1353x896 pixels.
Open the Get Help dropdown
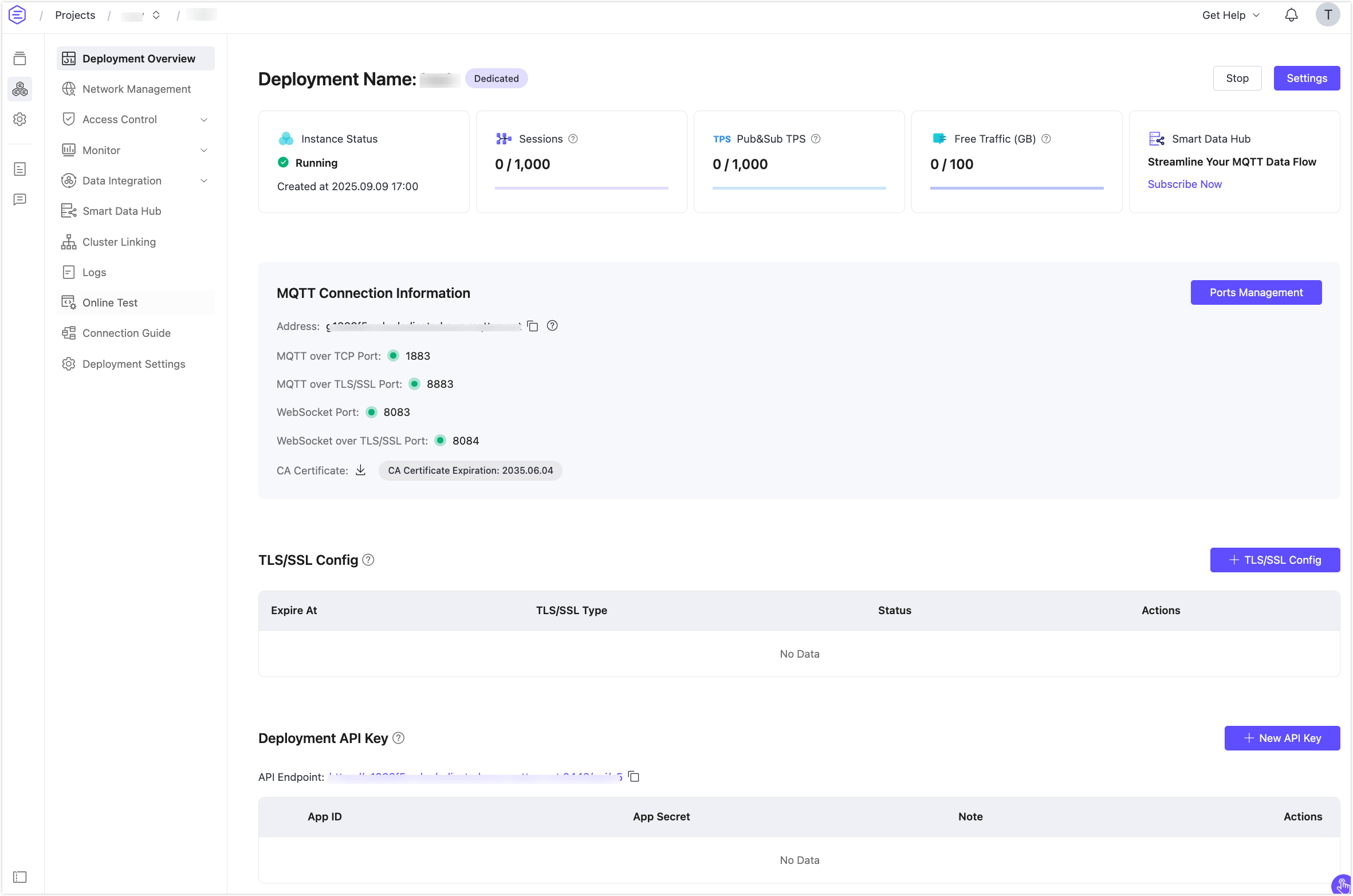[1230, 15]
